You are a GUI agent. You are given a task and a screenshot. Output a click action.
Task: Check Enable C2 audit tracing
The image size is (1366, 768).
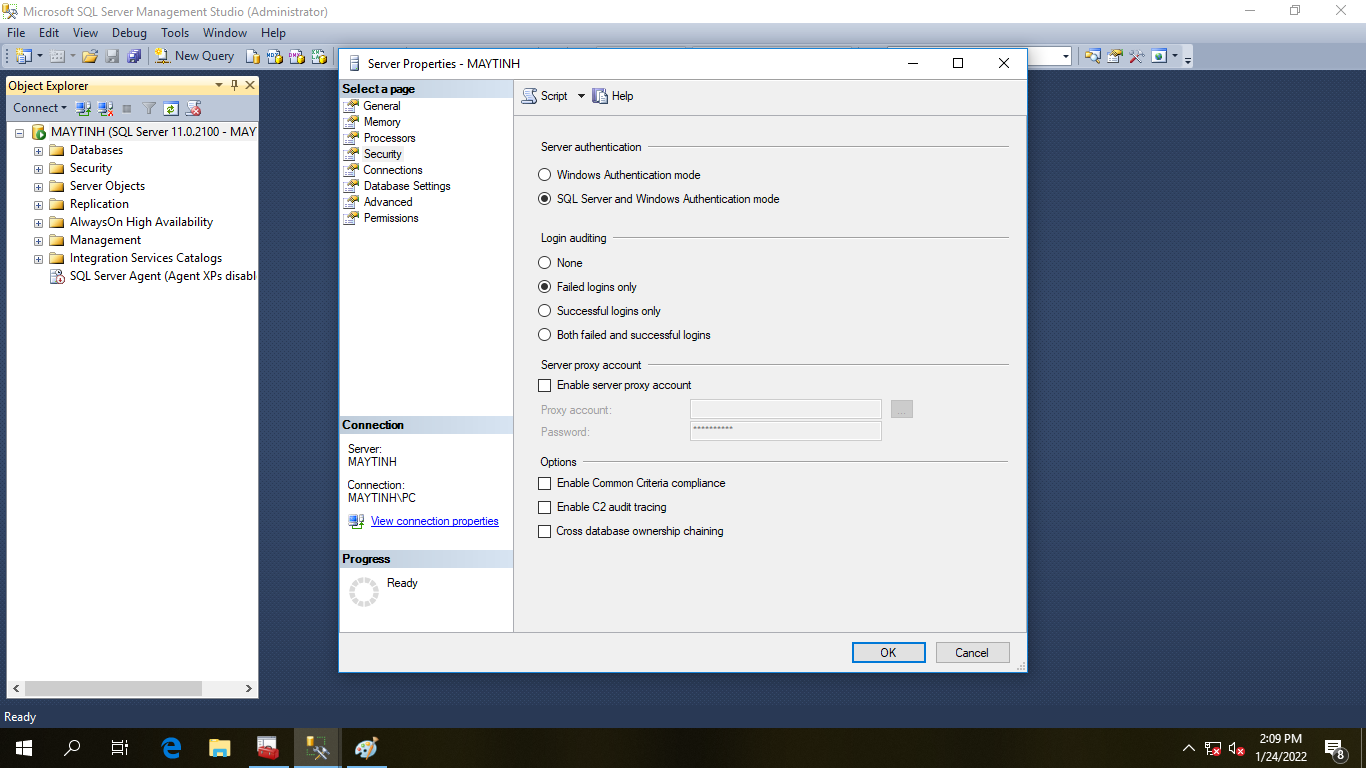click(x=545, y=507)
